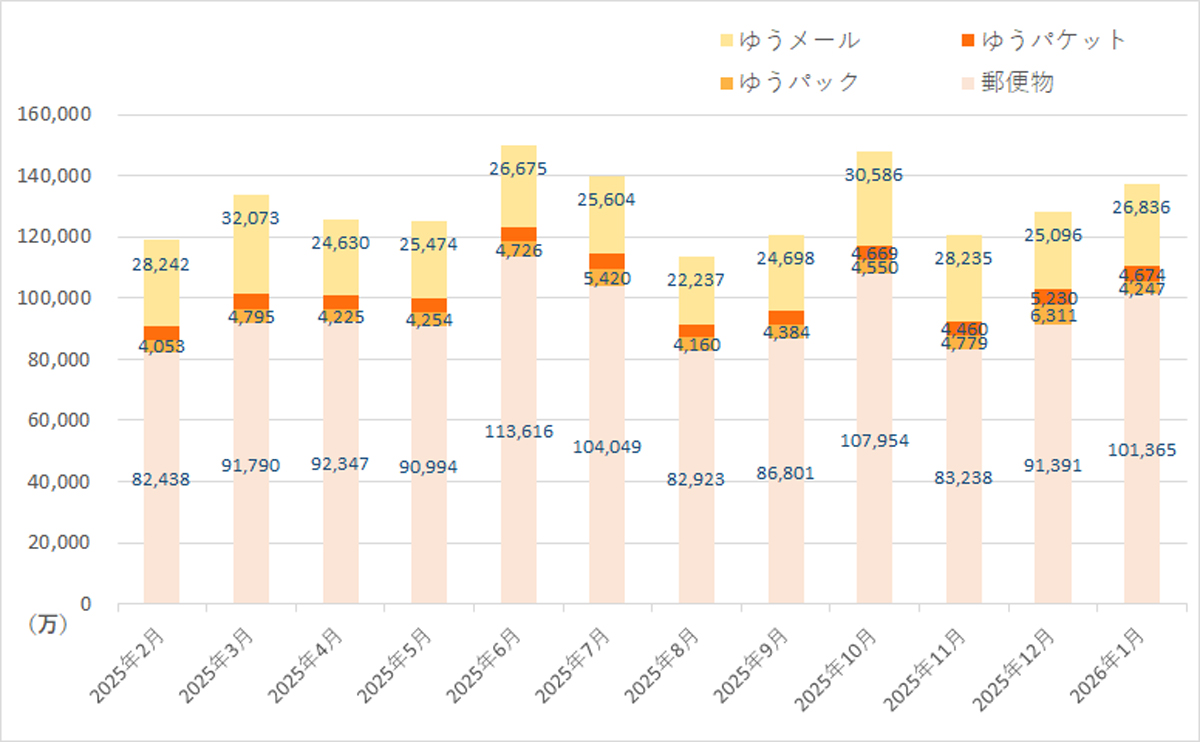Click the 82,438 郵便物 data label
The image size is (1200, 742).
[x=161, y=480]
